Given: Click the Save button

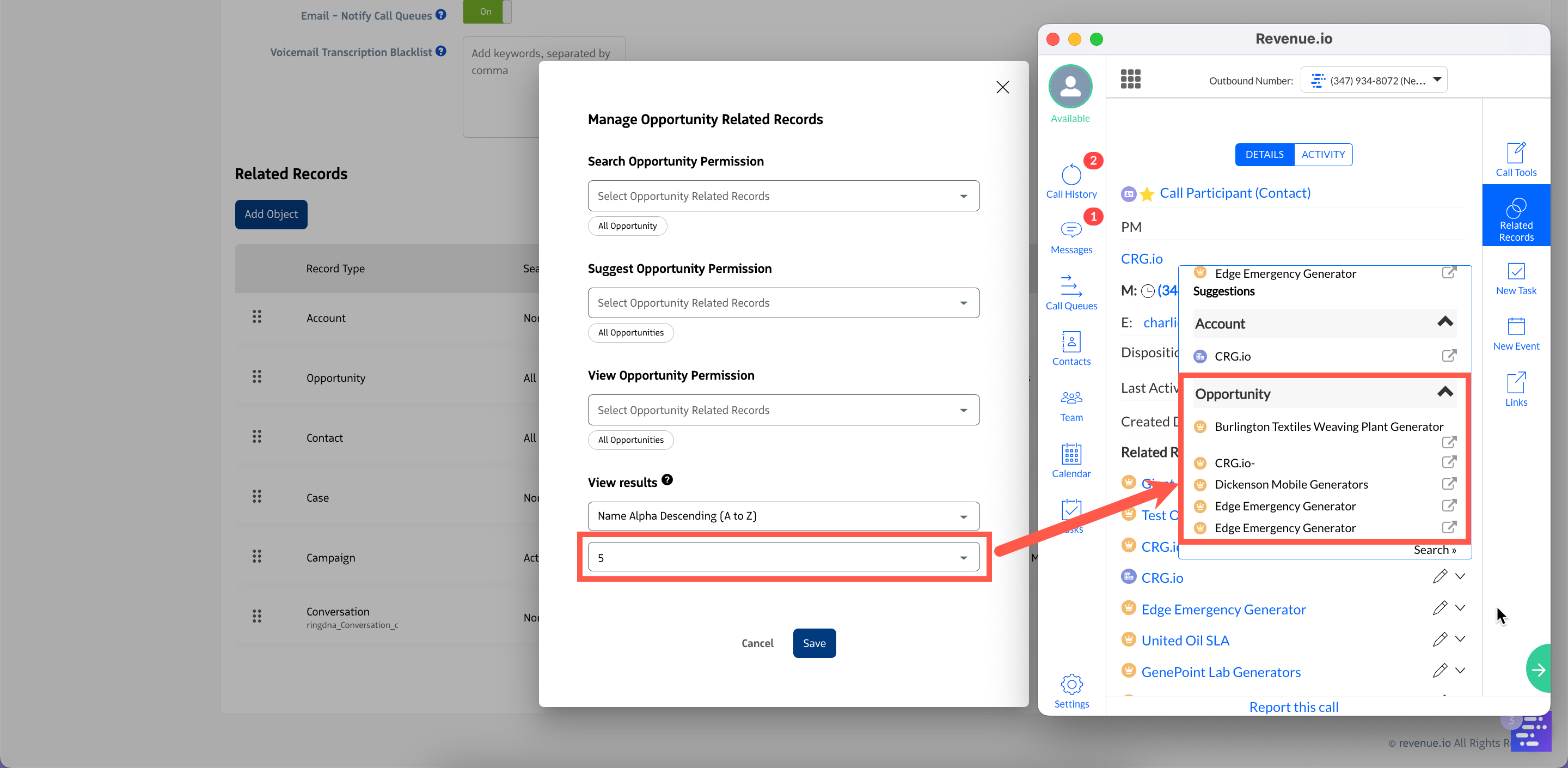Looking at the screenshot, I should tap(814, 643).
